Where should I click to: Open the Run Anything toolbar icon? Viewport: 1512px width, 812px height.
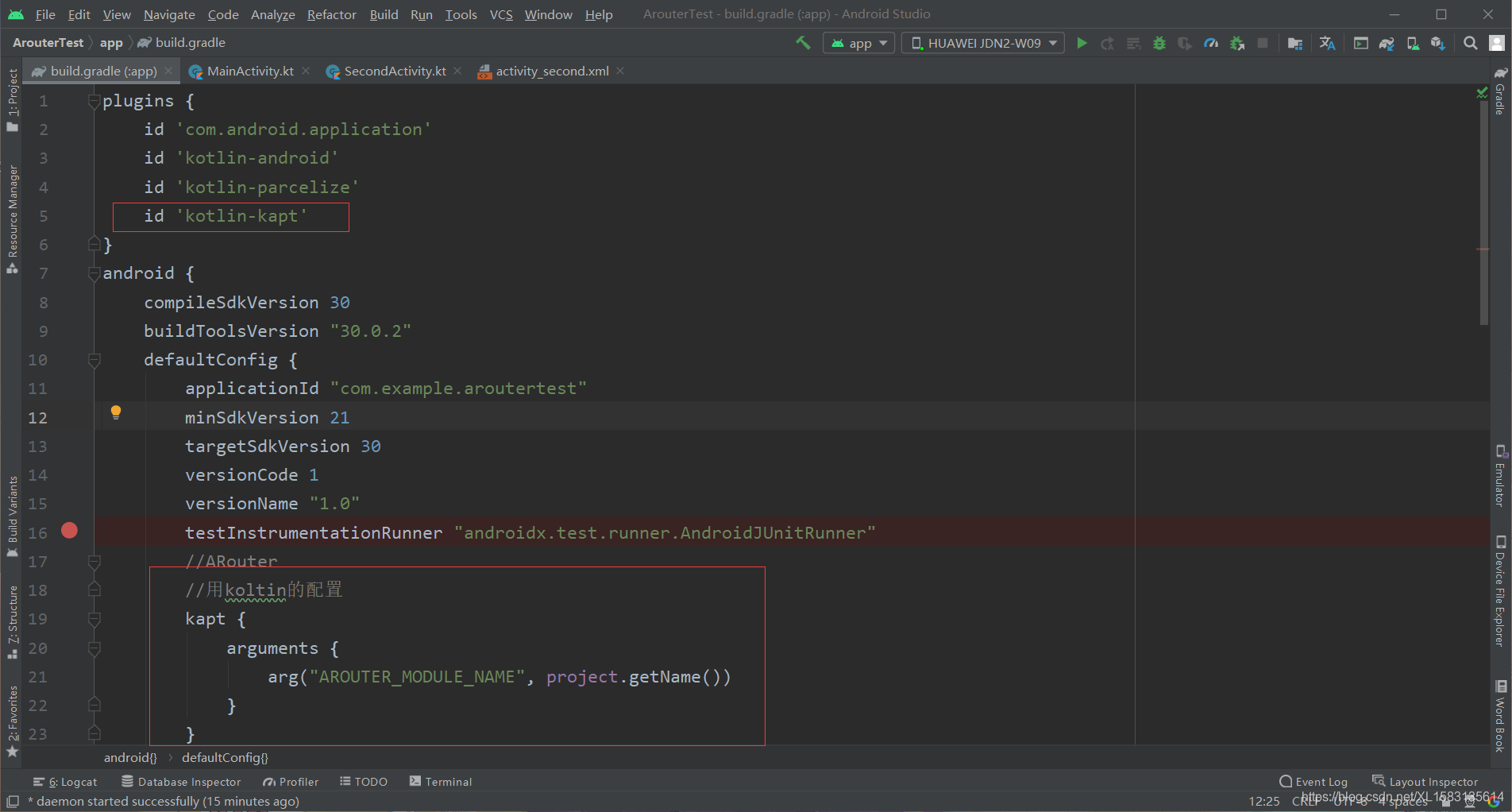[x=1361, y=43]
